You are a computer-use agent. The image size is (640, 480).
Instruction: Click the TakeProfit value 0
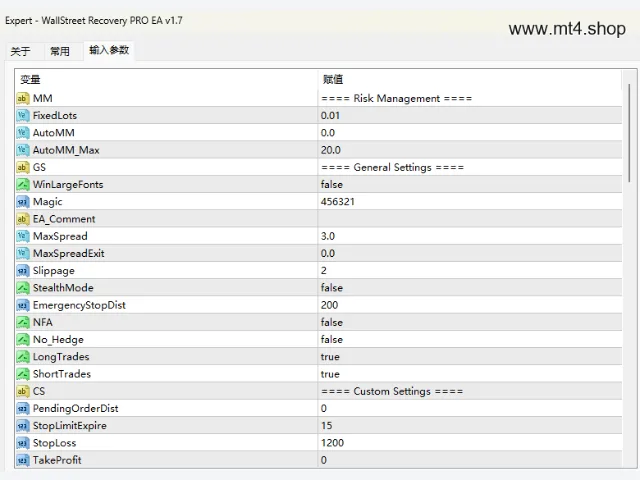324,460
